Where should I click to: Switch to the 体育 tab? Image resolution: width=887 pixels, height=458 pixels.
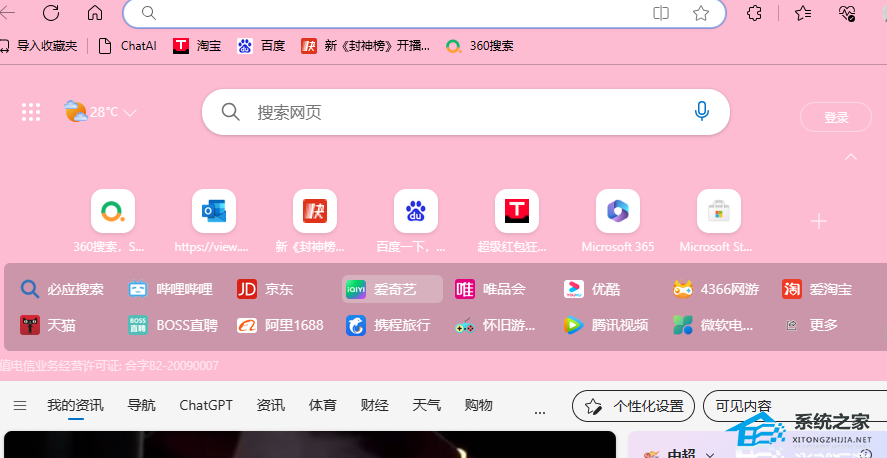click(x=322, y=405)
